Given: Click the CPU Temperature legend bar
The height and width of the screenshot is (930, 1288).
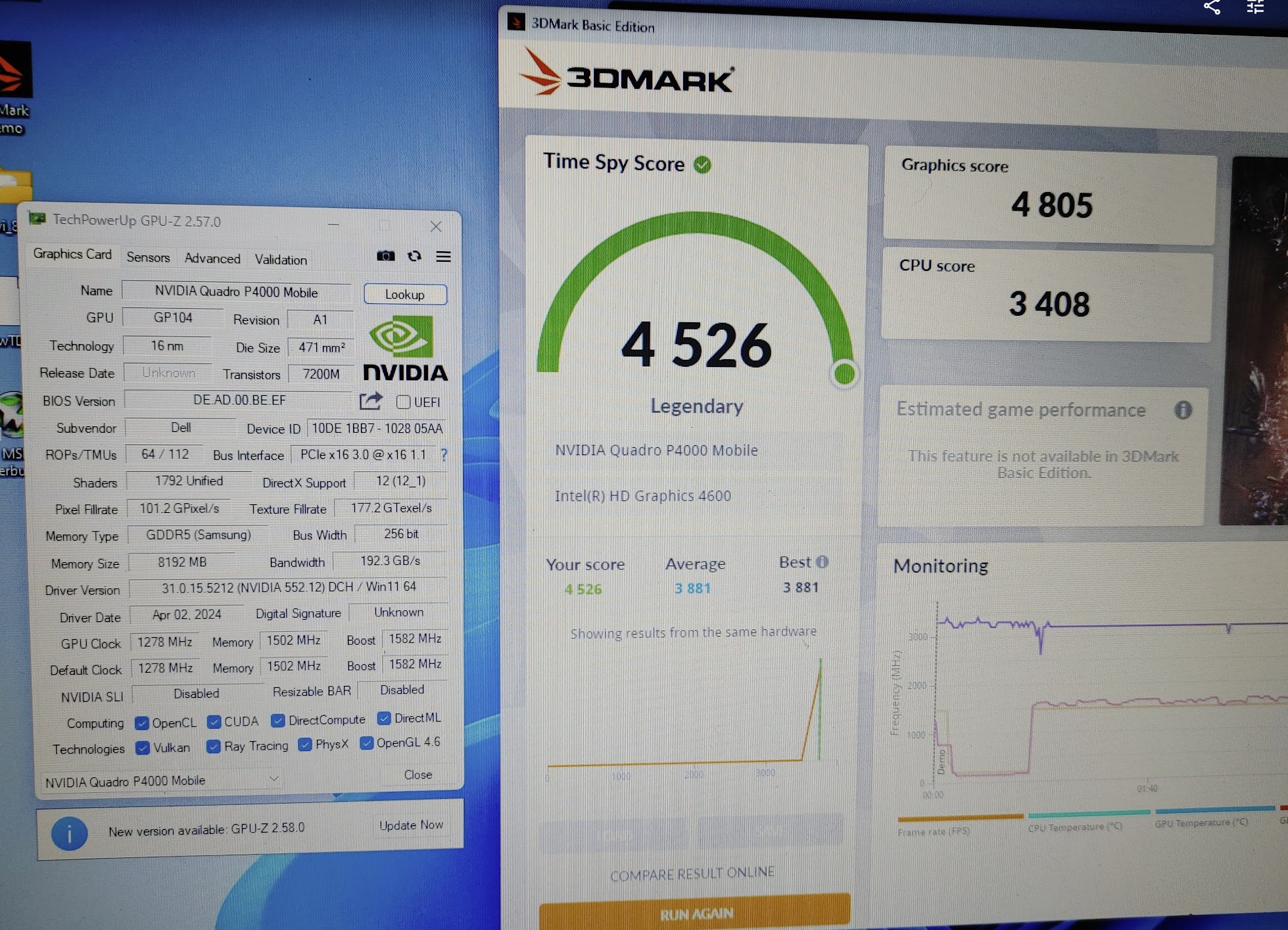Looking at the screenshot, I should click(x=1088, y=814).
